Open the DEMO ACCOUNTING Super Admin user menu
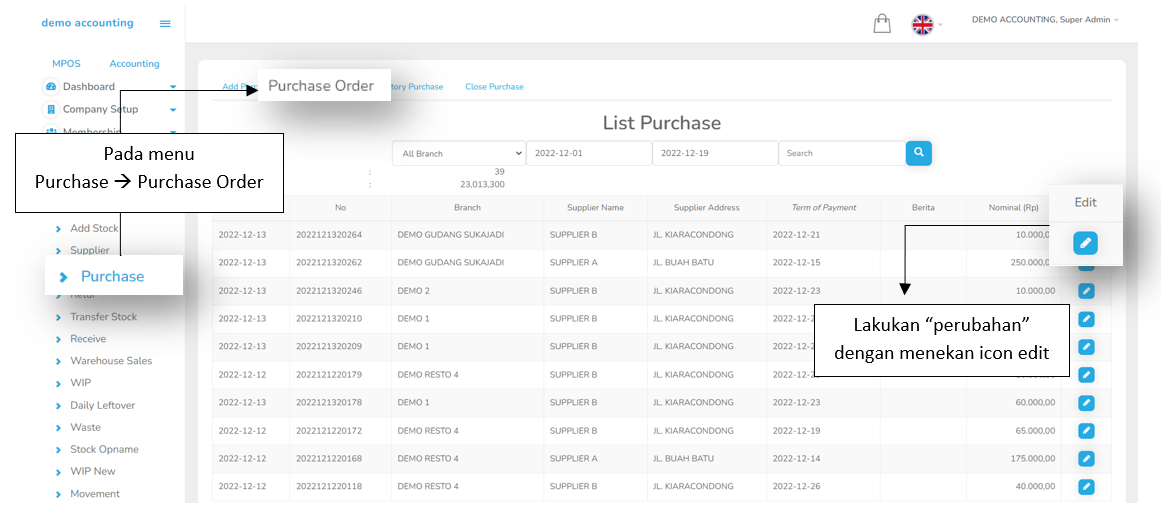 click(1044, 20)
